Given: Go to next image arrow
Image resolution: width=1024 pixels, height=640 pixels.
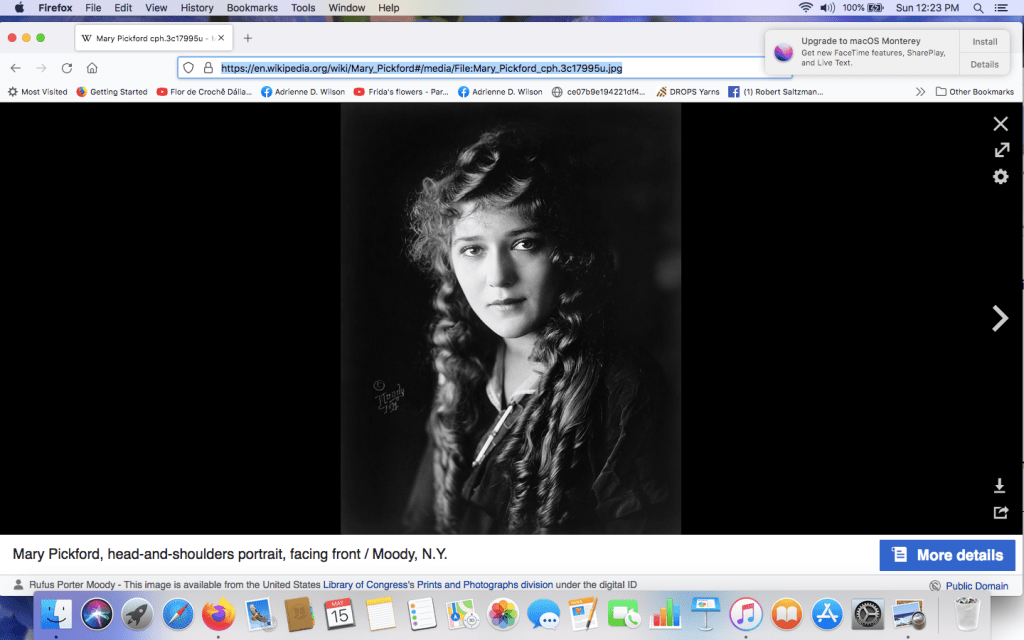Looking at the screenshot, I should (x=999, y=318).
